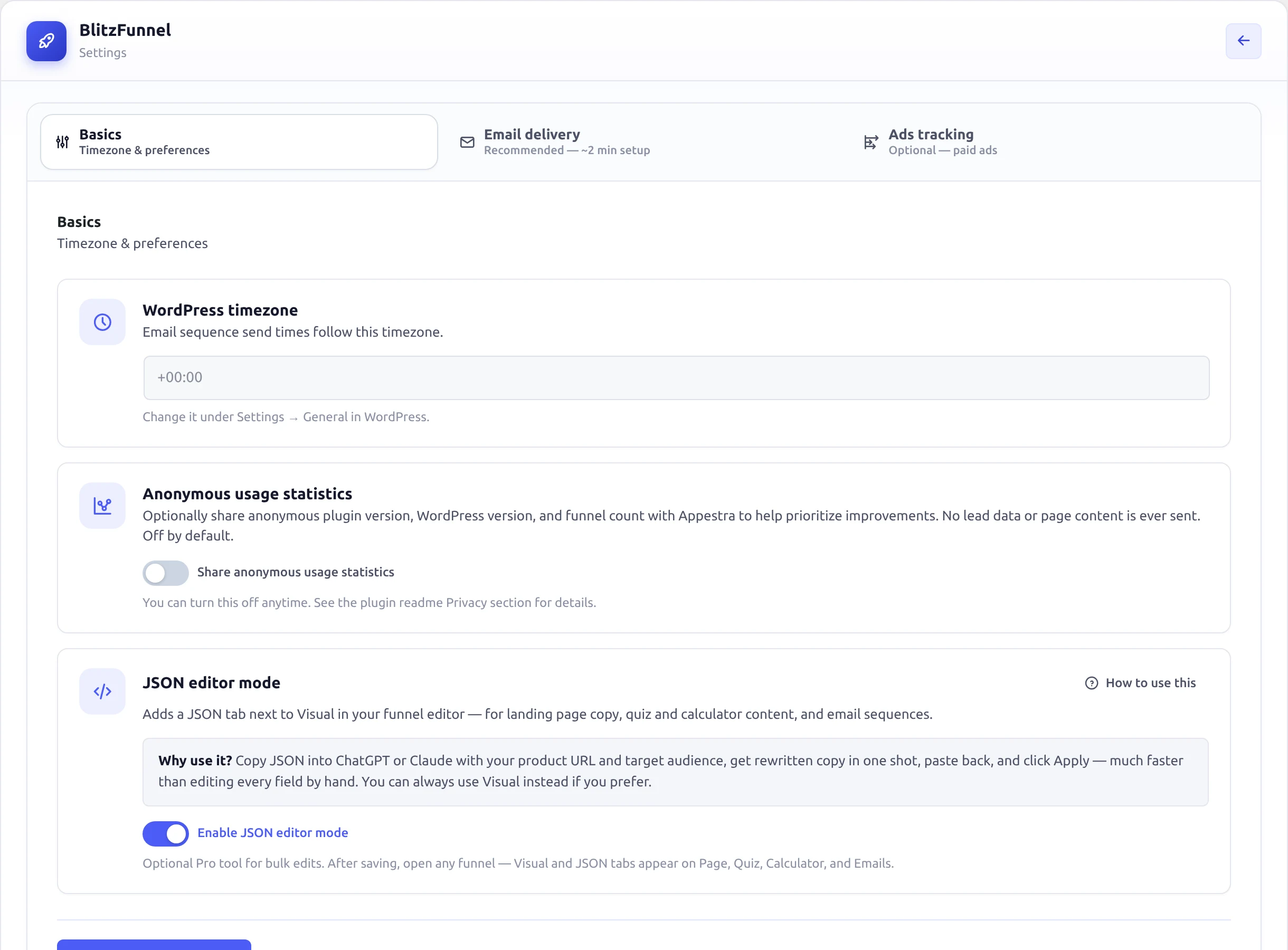The width and height of the screenshot is (1288, 950).
Task: Click 'You can turn this off anytime' note
Action: pos(369,603)
